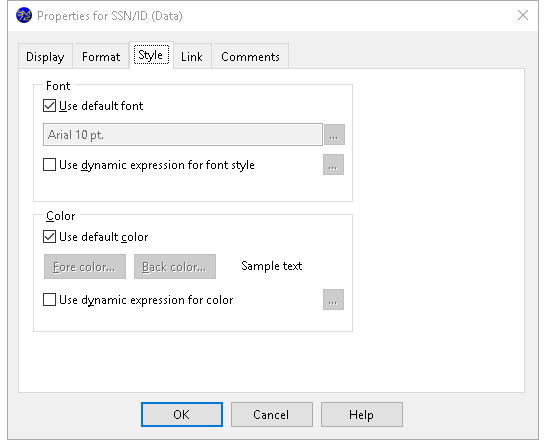Viewport: 546px width, 447px height.
Task: Open the Link tab
Action: pyautogui.click(x=192, y=56)
